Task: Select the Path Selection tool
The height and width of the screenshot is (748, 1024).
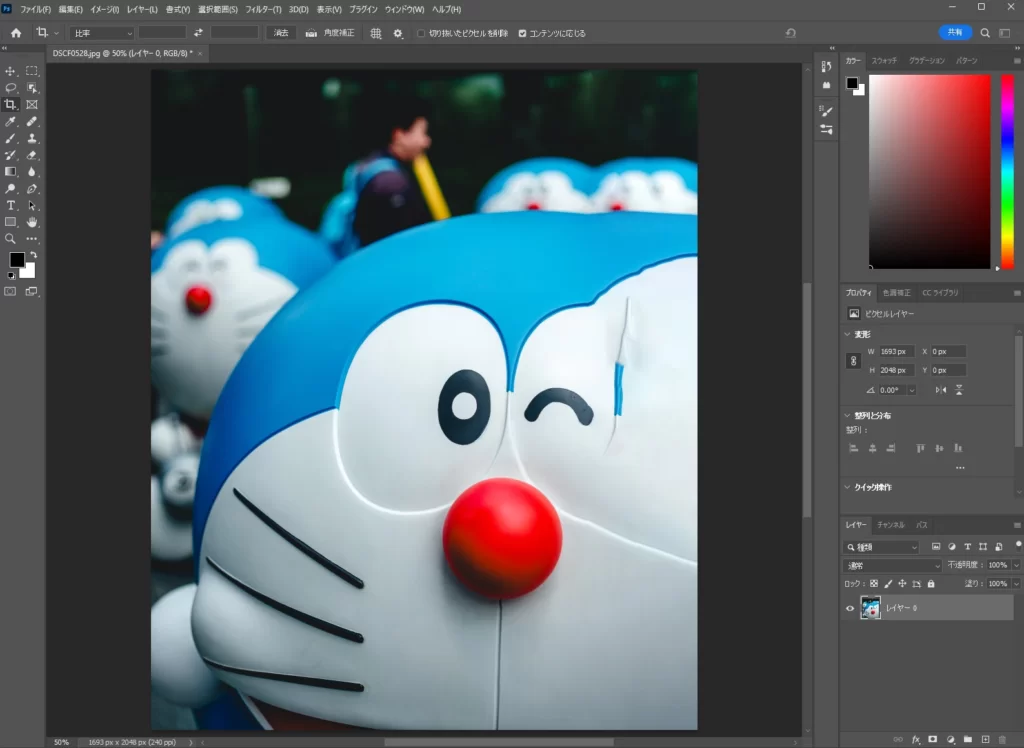Action: click(31, 206)
